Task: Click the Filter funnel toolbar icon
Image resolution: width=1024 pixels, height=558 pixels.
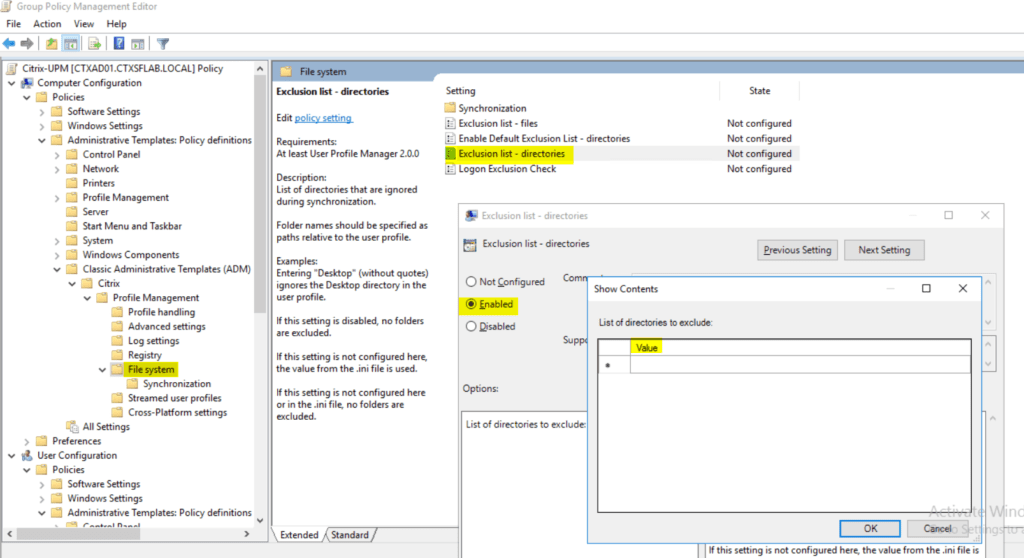Action: tap(163, 44)
